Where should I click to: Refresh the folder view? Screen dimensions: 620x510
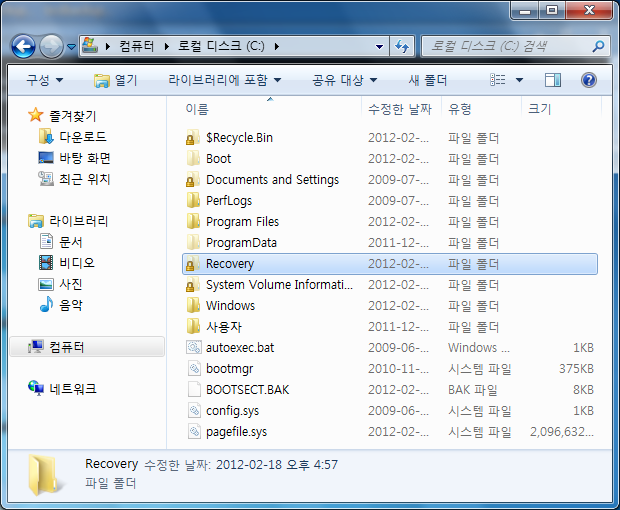[x=402, y=47]
